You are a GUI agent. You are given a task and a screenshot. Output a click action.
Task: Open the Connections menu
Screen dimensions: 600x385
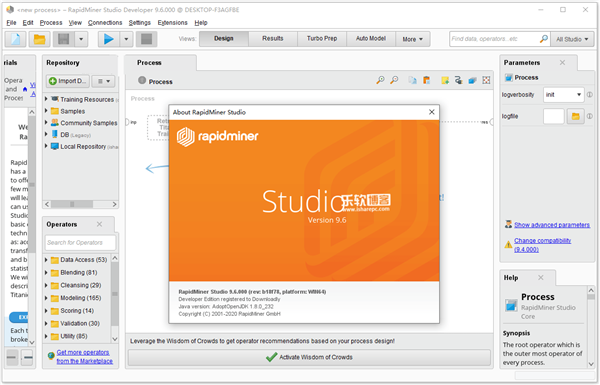click(x=105, y=23)
